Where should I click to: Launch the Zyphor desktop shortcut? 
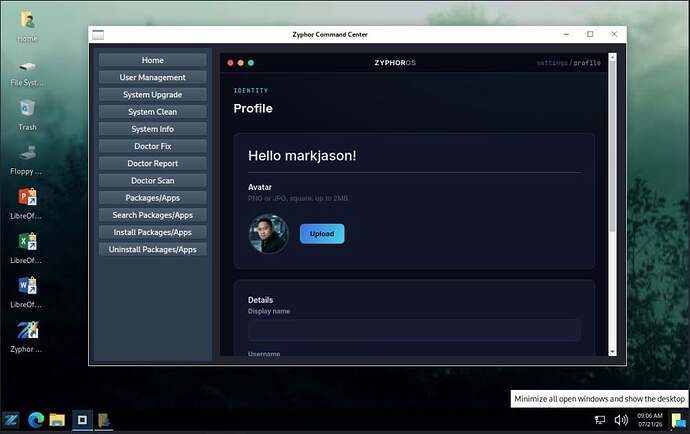coord(27,330)
